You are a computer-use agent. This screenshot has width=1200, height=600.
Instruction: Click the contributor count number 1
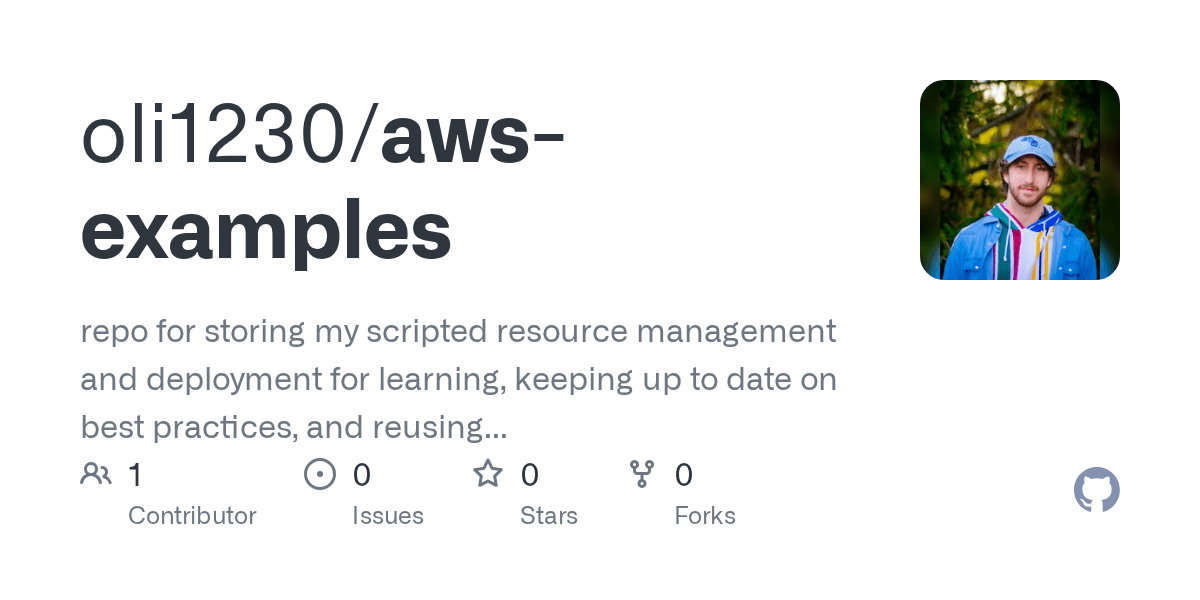pos(135,475)
